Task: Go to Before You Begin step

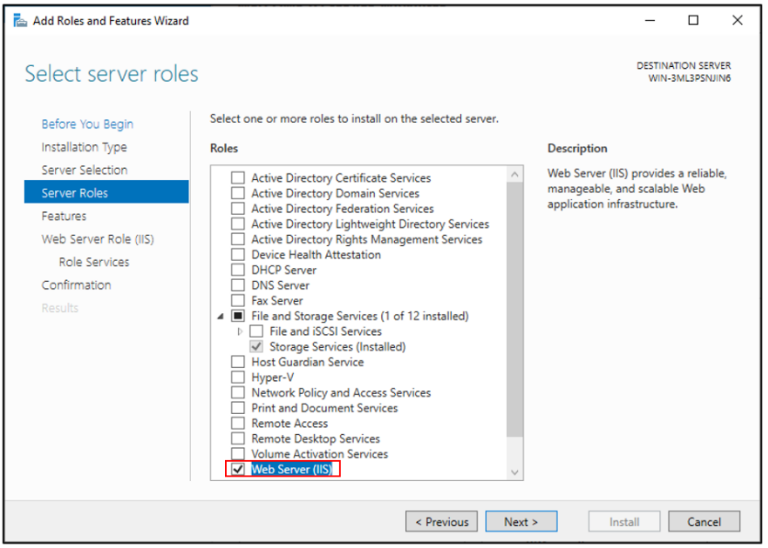Action: [87, 124]
